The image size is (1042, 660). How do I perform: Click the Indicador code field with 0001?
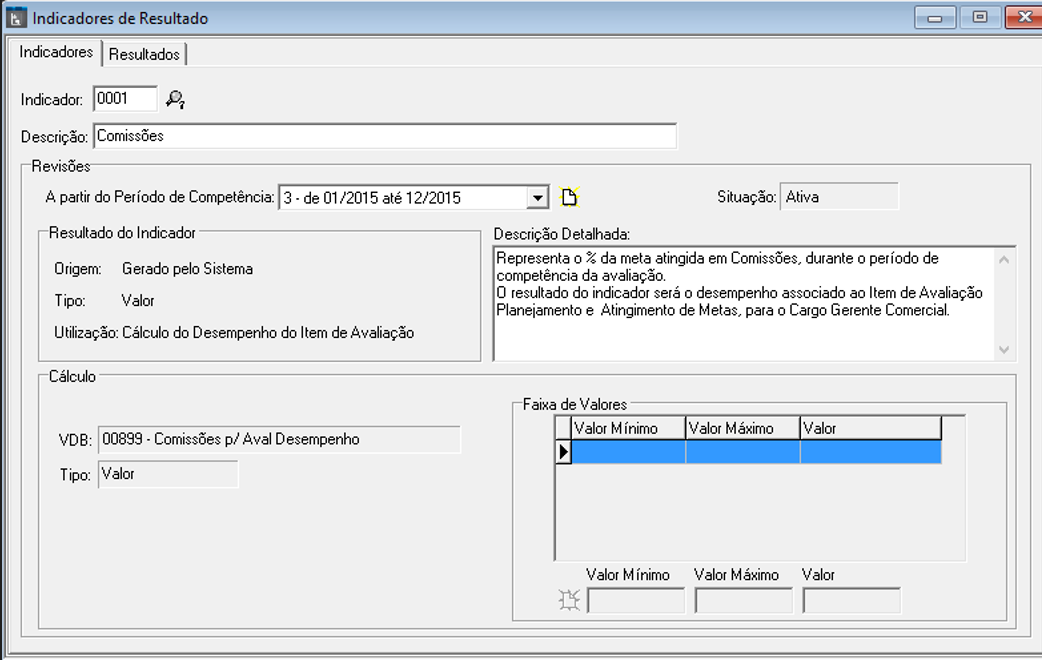click(x=125, y=98)
